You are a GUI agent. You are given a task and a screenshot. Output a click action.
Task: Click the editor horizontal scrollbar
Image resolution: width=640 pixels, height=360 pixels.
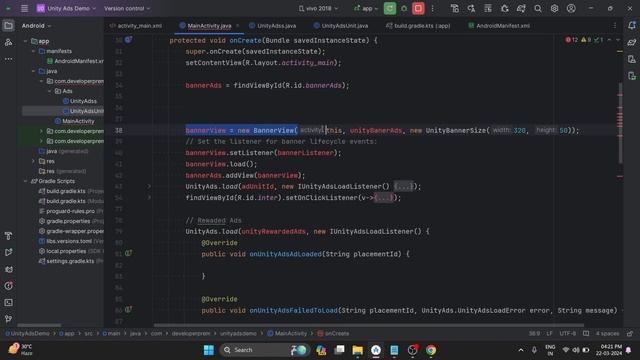pyautogui.click(x=369, y=325)
